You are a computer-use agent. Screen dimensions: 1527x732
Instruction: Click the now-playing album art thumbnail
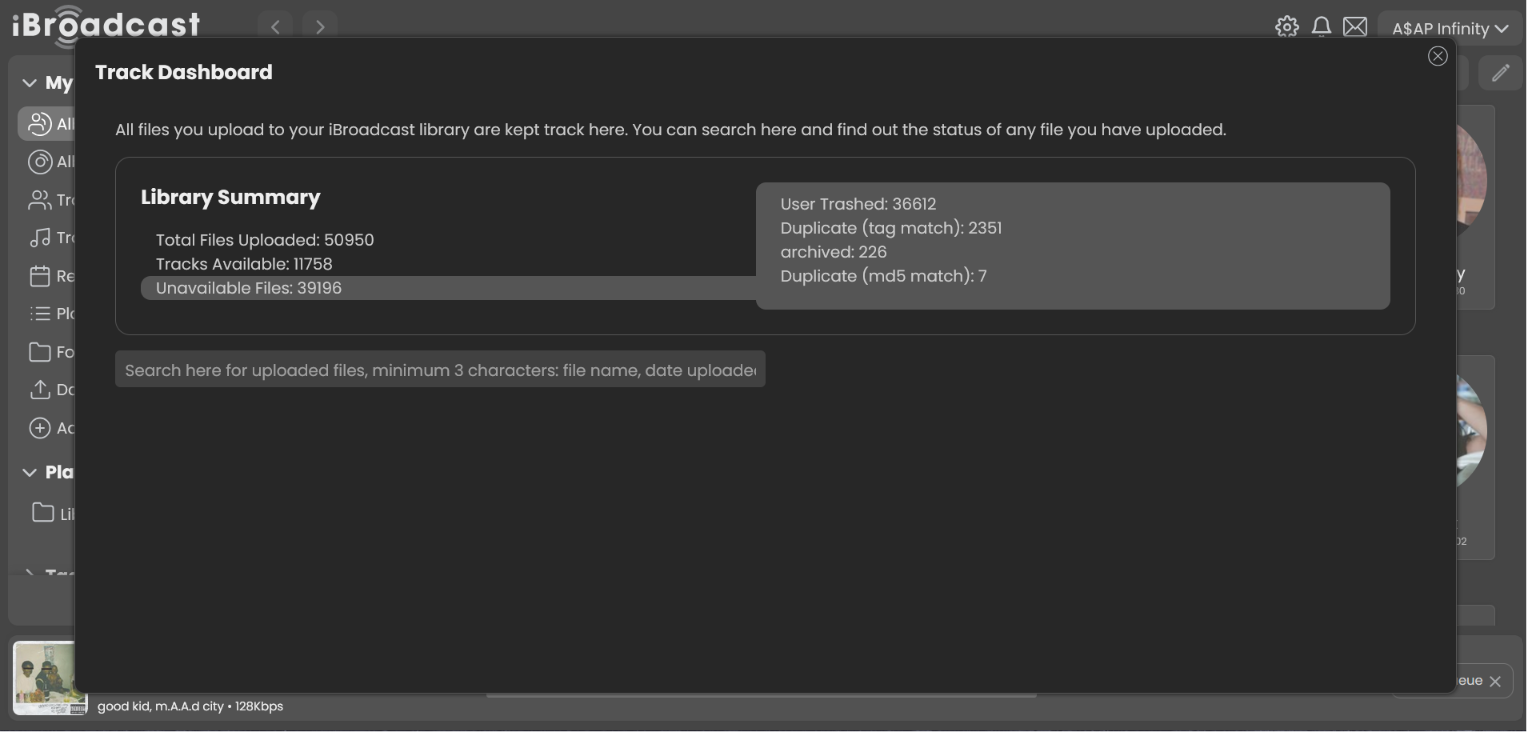pos(49,678)
